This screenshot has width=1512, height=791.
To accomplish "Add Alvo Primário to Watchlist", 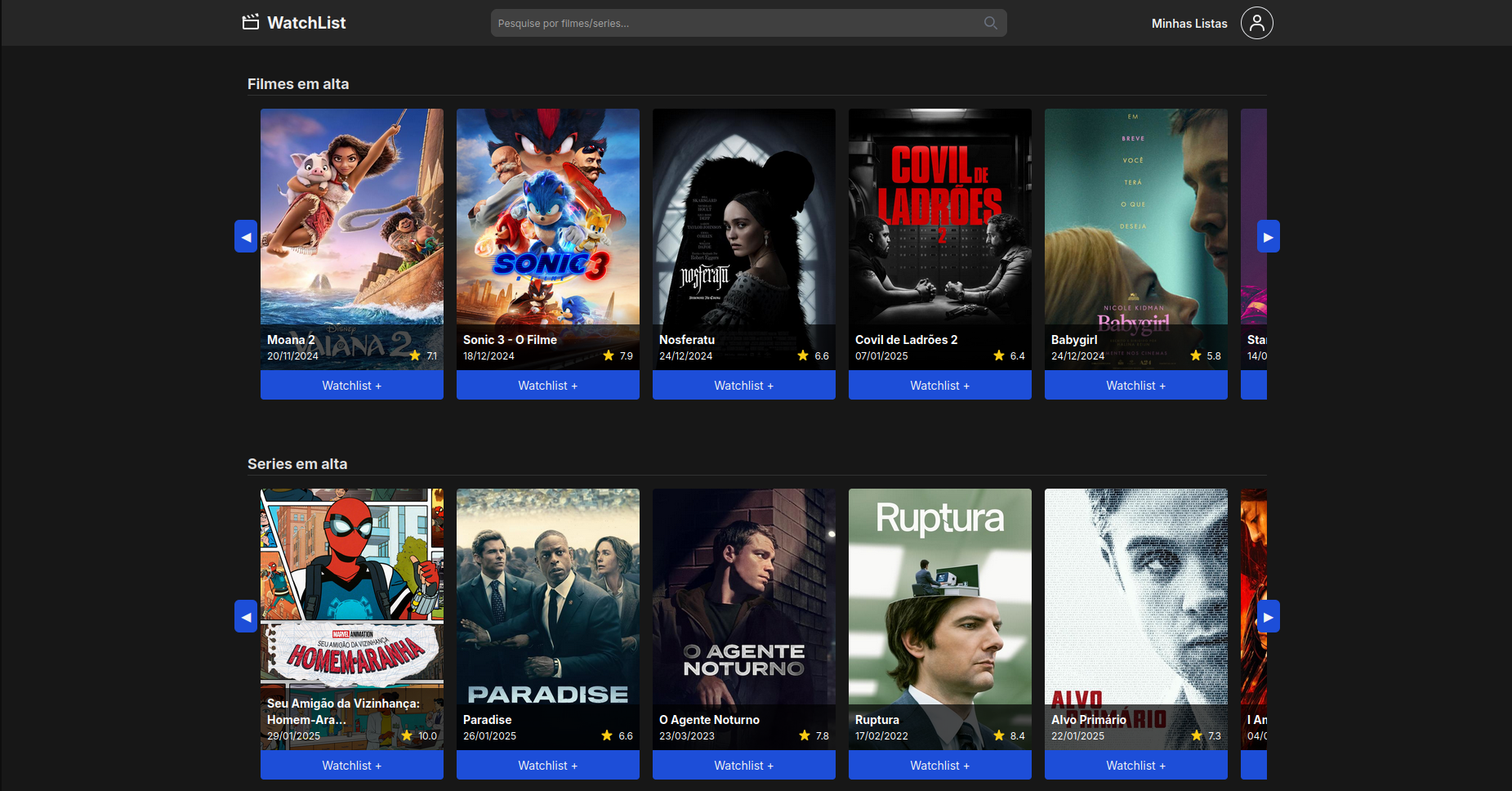I will tap(1136, 765).
